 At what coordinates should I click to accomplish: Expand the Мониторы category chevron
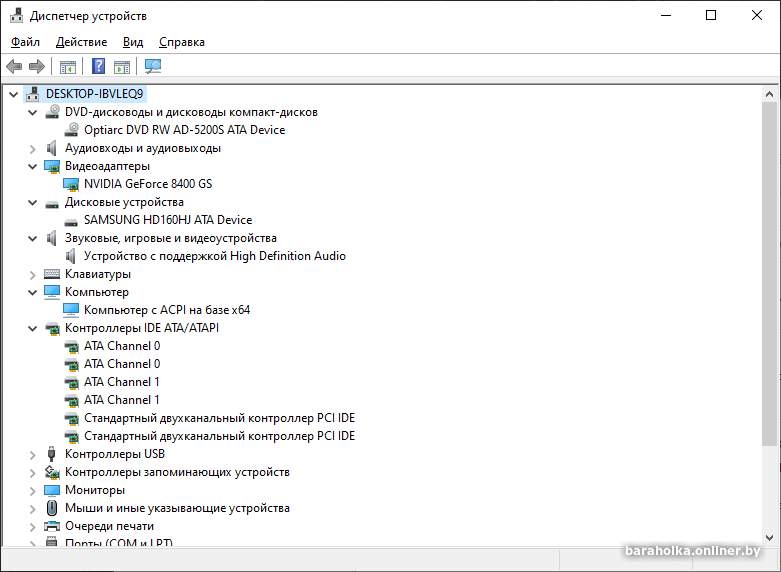(x=32, y=491)
